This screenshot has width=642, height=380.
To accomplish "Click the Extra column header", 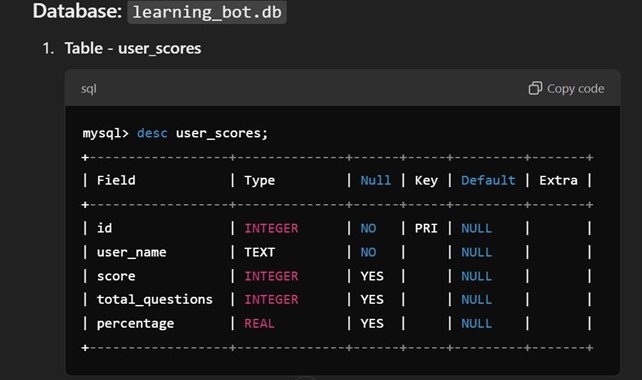I will point(558,180).
